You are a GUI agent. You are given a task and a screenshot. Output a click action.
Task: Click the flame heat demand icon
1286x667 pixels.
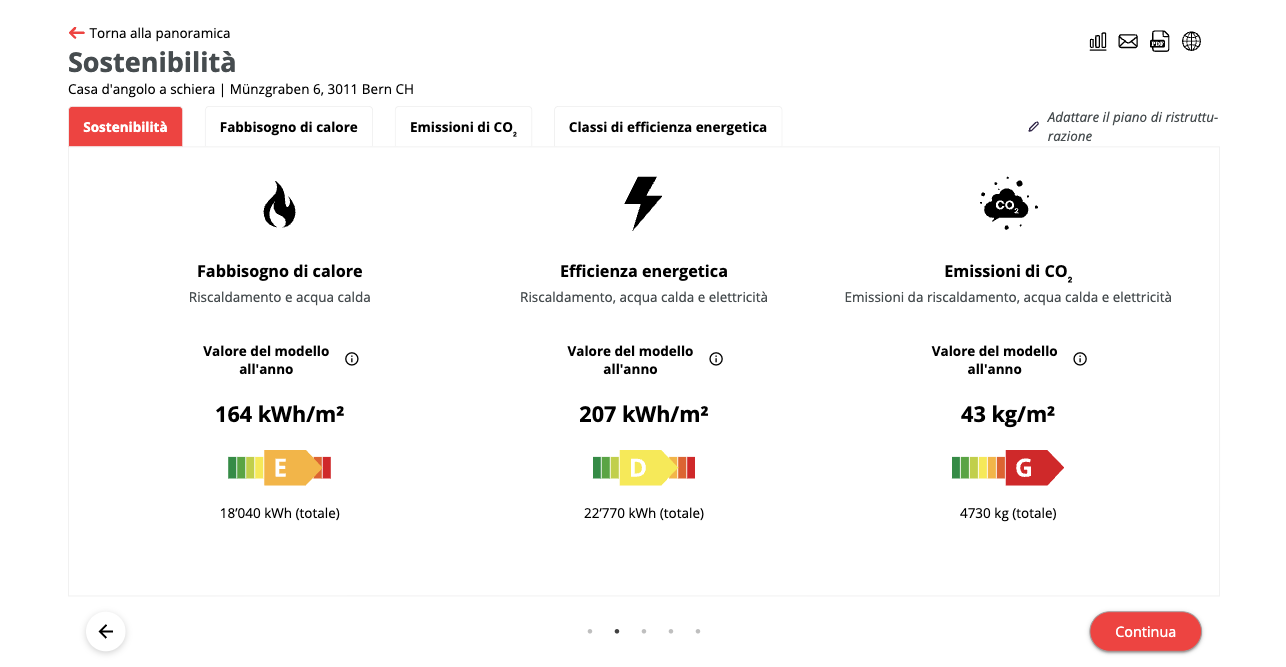click(x=280, y=205)
